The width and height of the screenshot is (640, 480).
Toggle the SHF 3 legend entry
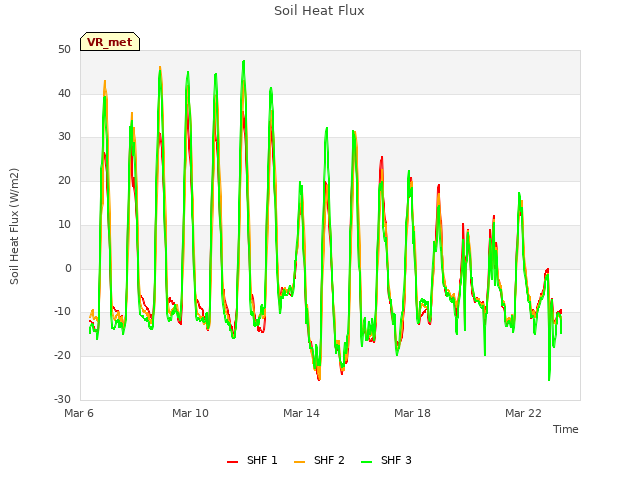[x=386, y=460]
